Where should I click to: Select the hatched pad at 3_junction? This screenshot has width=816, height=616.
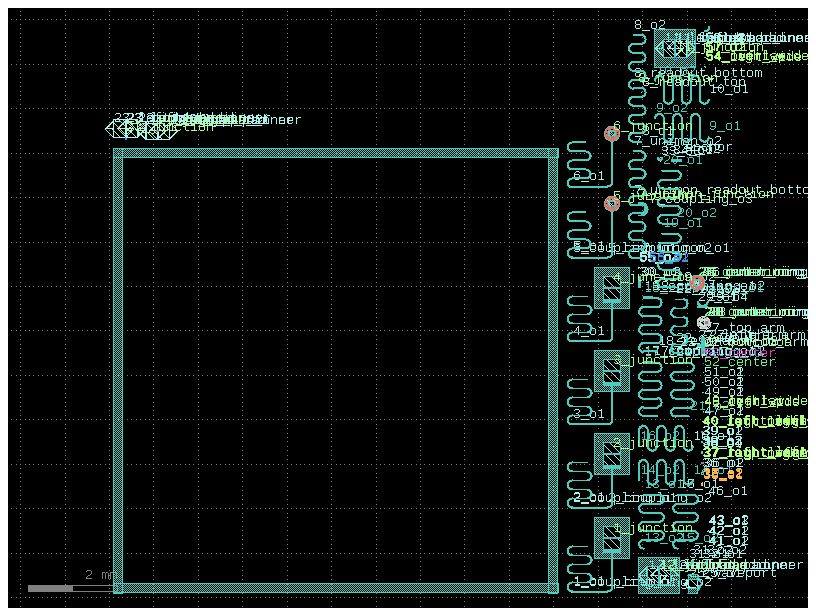pos(612,372)
